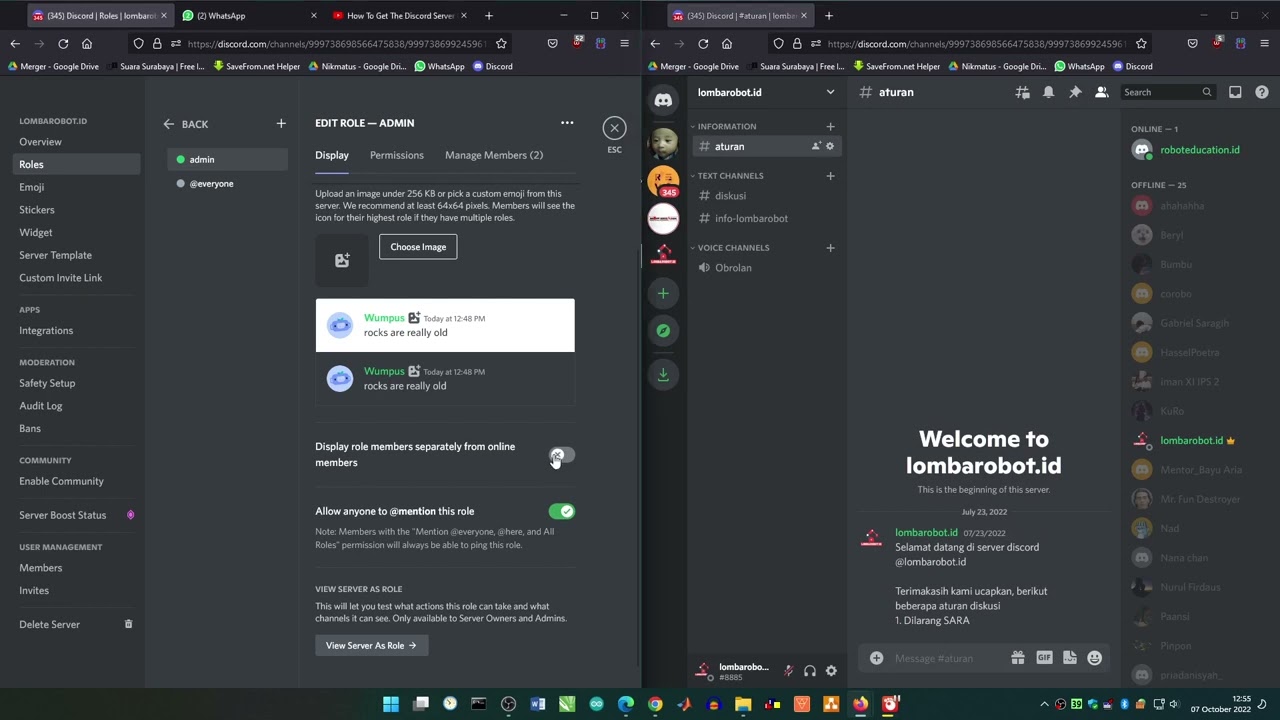Click trash icon beside Delete Server
The image size is (1280, 720).
click(x=128, y=624)
